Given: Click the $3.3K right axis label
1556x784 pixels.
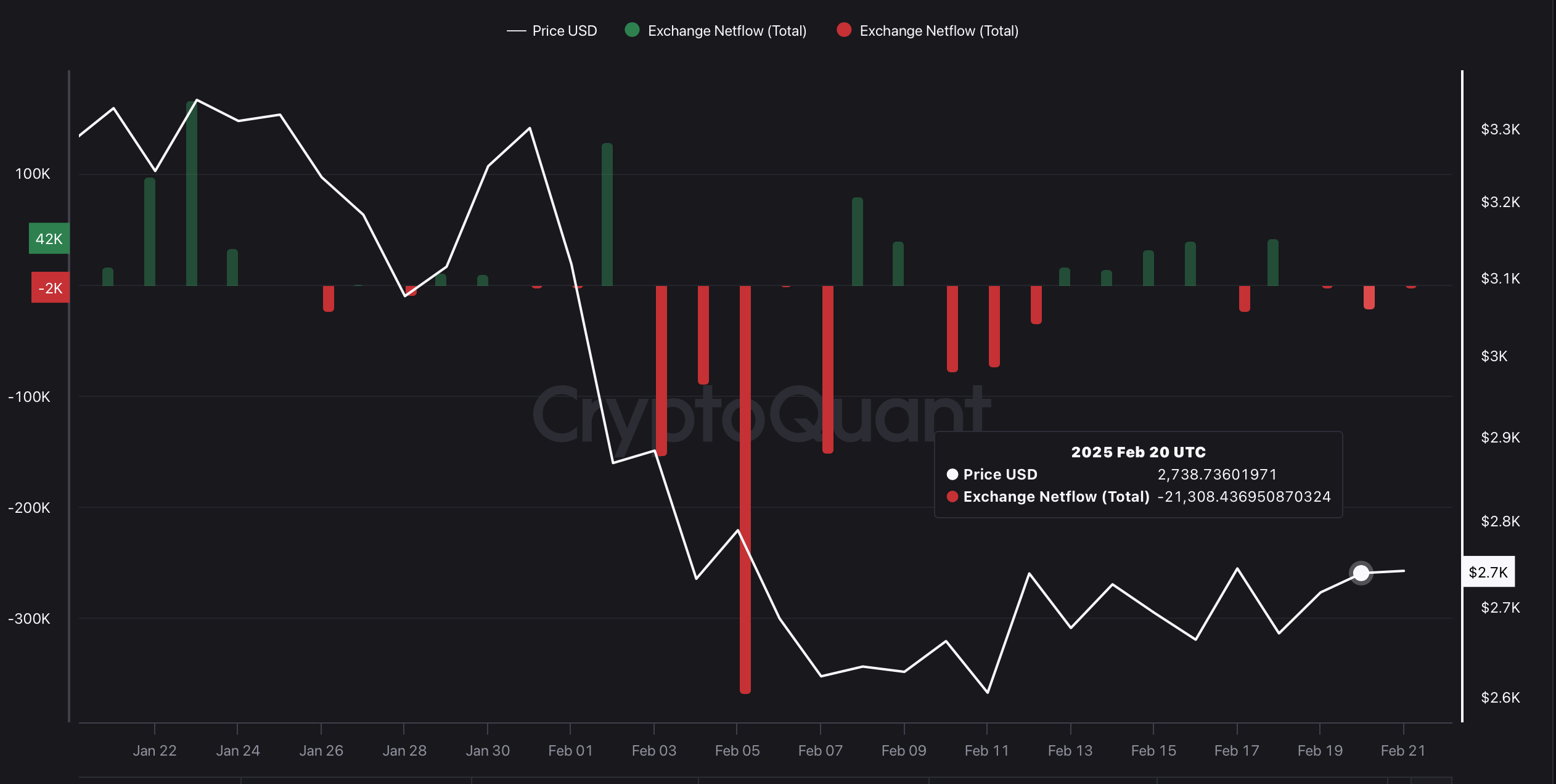Looking at the screenshot, I should (x=1500, y=129).
